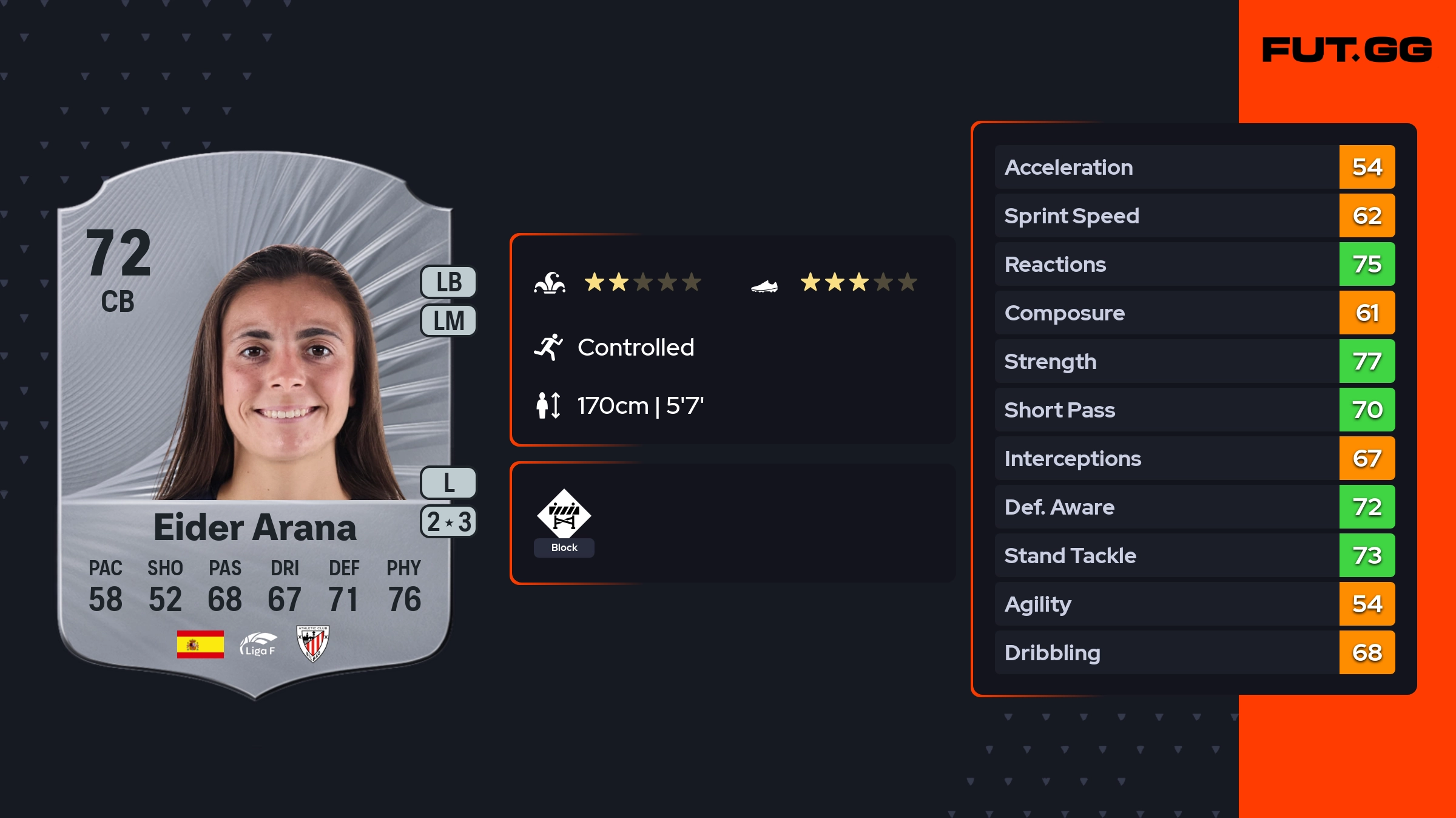Screen dimensions: 1456x818
Task: Select the Interceptions stat row
Action: pos(1165,458)
